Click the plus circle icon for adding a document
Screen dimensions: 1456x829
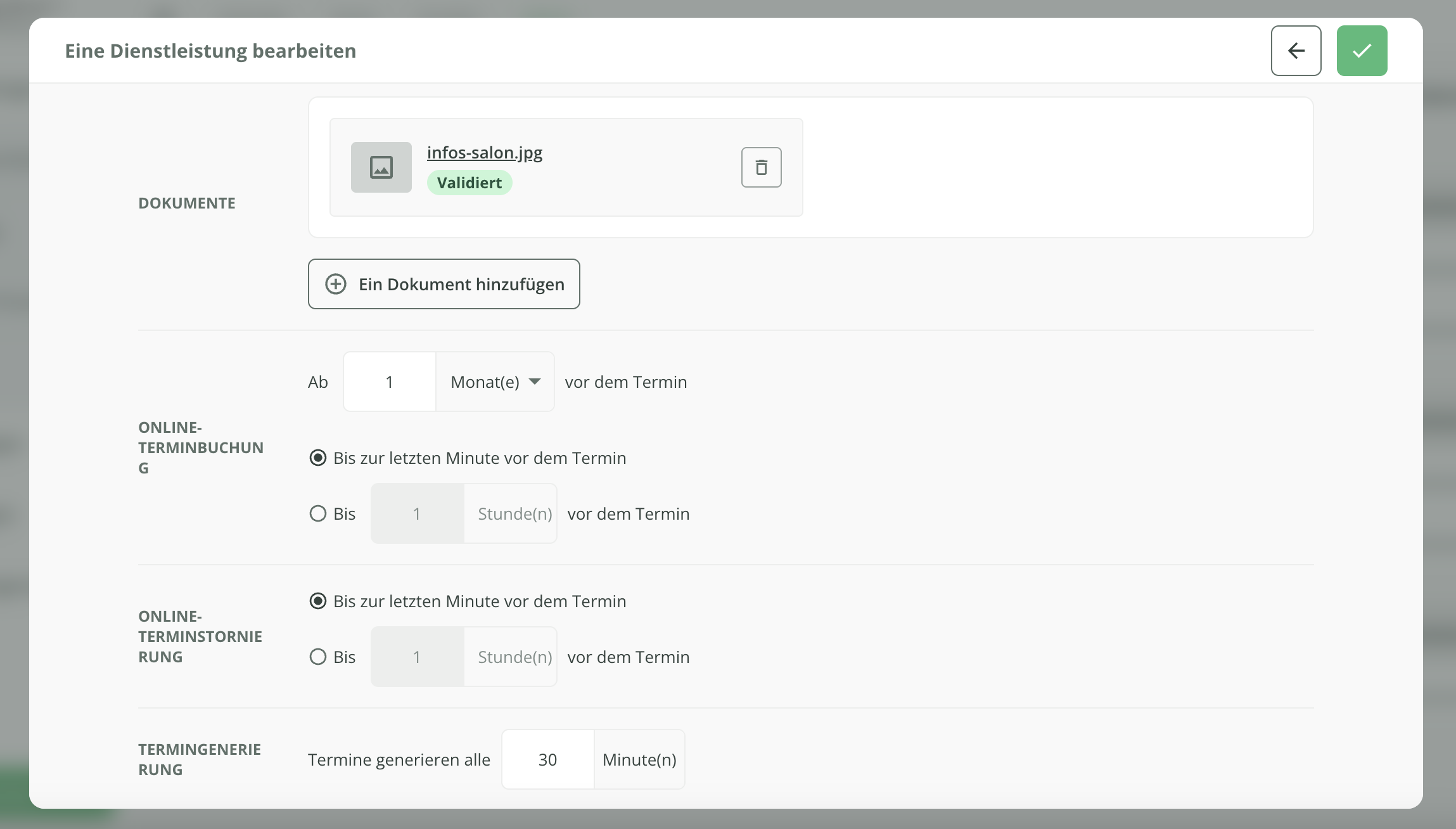(x=336, y=284)
